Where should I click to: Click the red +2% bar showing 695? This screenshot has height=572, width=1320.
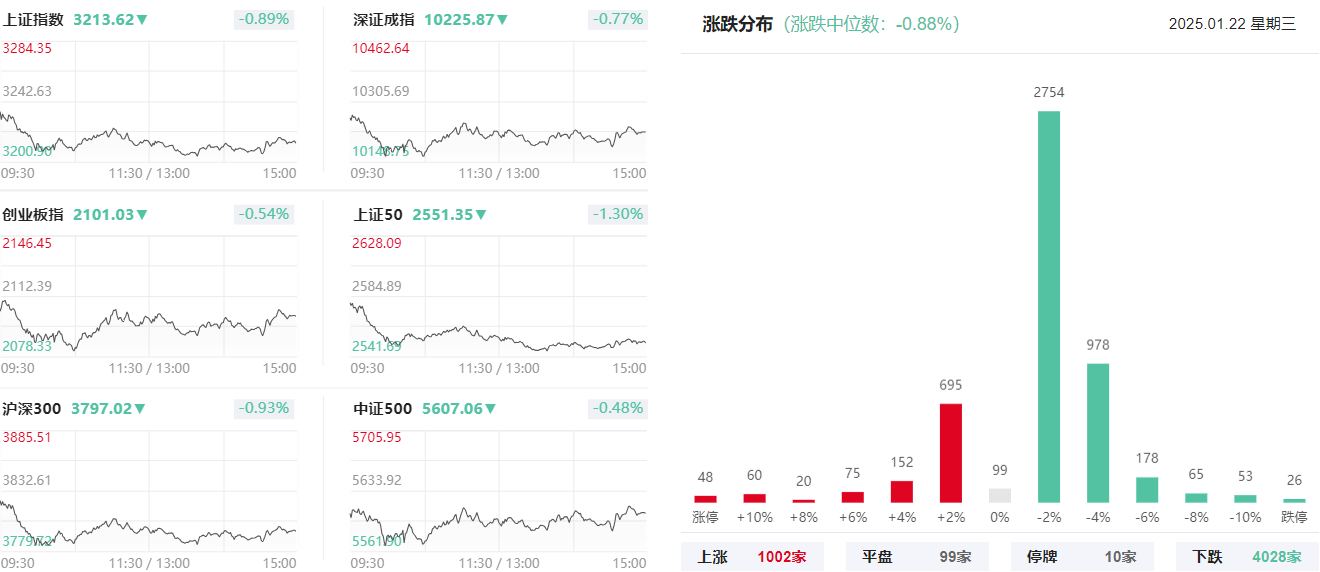(x=951, y=453)
